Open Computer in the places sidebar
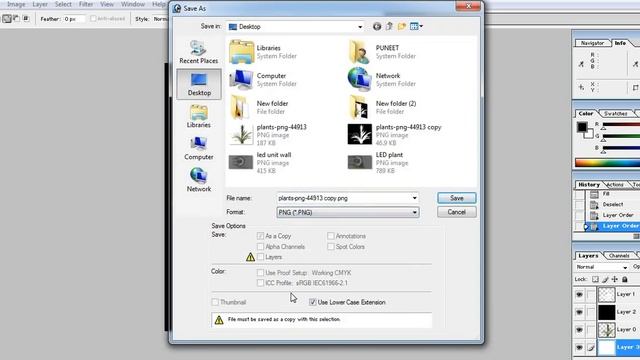This screenshot has height=360, width=640. coord(198,148)
